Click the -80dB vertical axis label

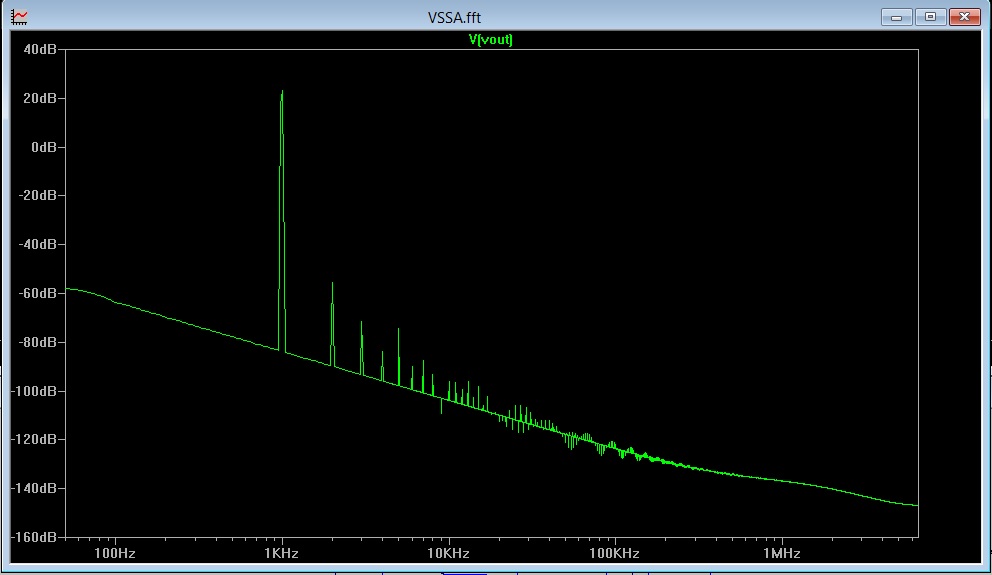tap(37, 342)
